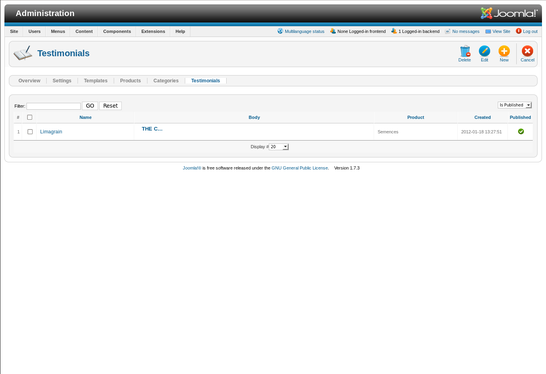
Task: Open the Content menu
Action: [84, 31]
